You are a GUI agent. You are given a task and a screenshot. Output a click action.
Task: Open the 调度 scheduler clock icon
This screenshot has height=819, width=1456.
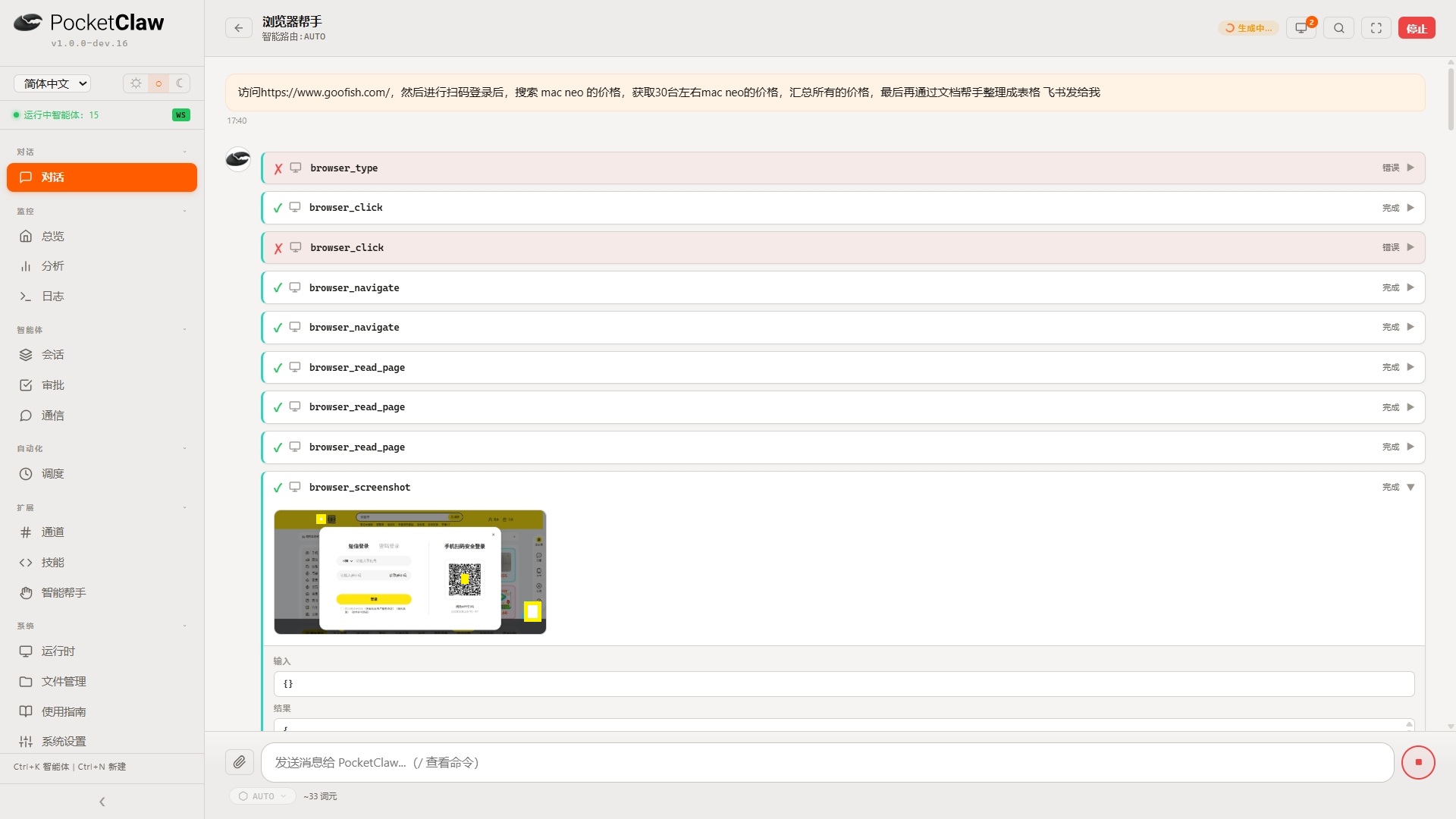coord(26,474)
